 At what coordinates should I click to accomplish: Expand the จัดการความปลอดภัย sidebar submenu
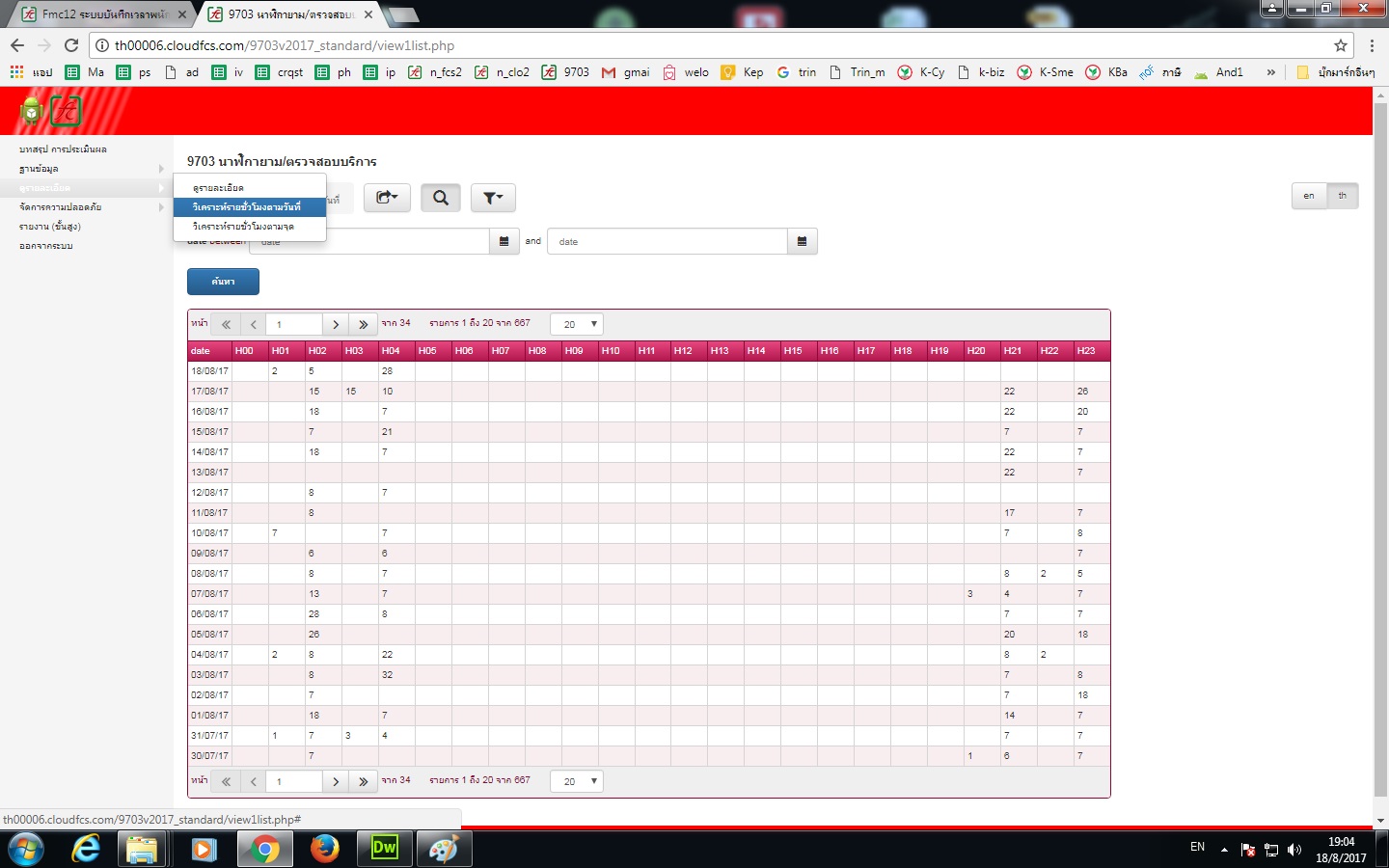click(x=87, y=207)
